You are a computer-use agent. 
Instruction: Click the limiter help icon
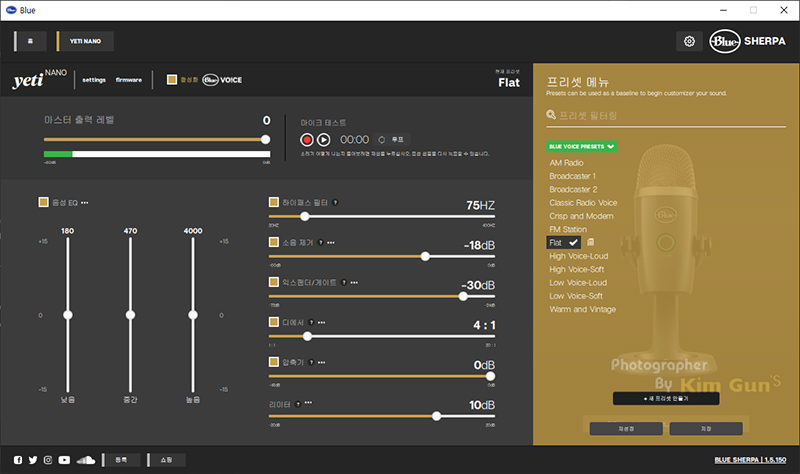click(298, 404)
